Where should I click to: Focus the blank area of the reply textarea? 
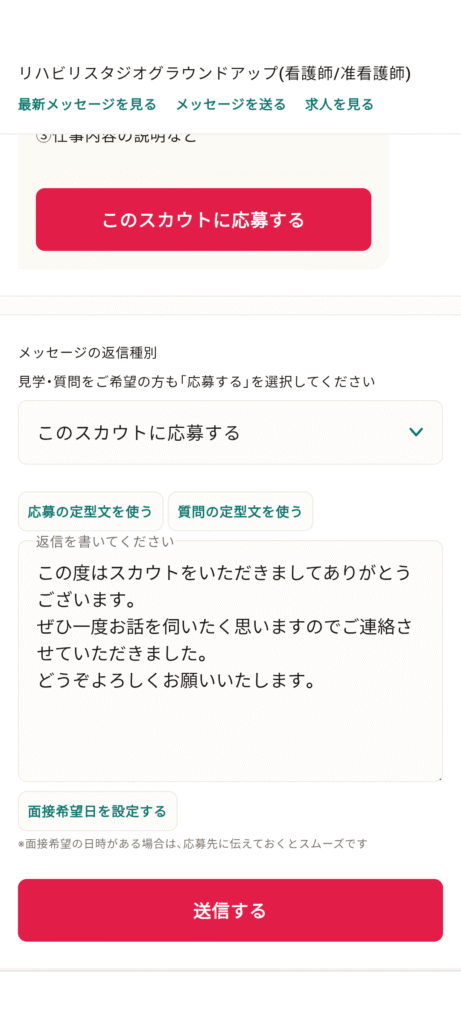pyautogui.click(x=230, y=735)
